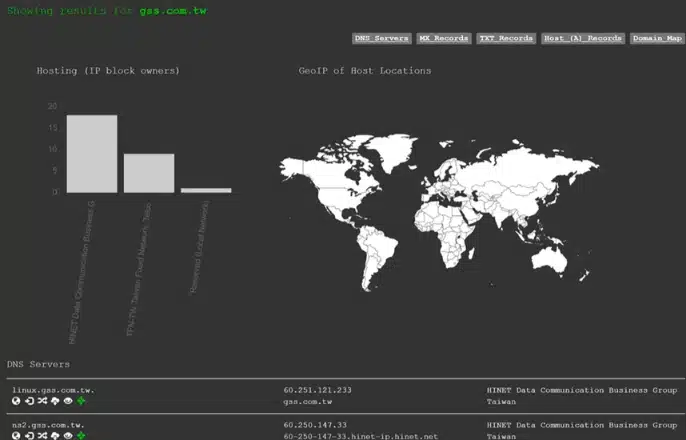Go to Host (A) Records button
686x440 pixels.
point(583,38)
